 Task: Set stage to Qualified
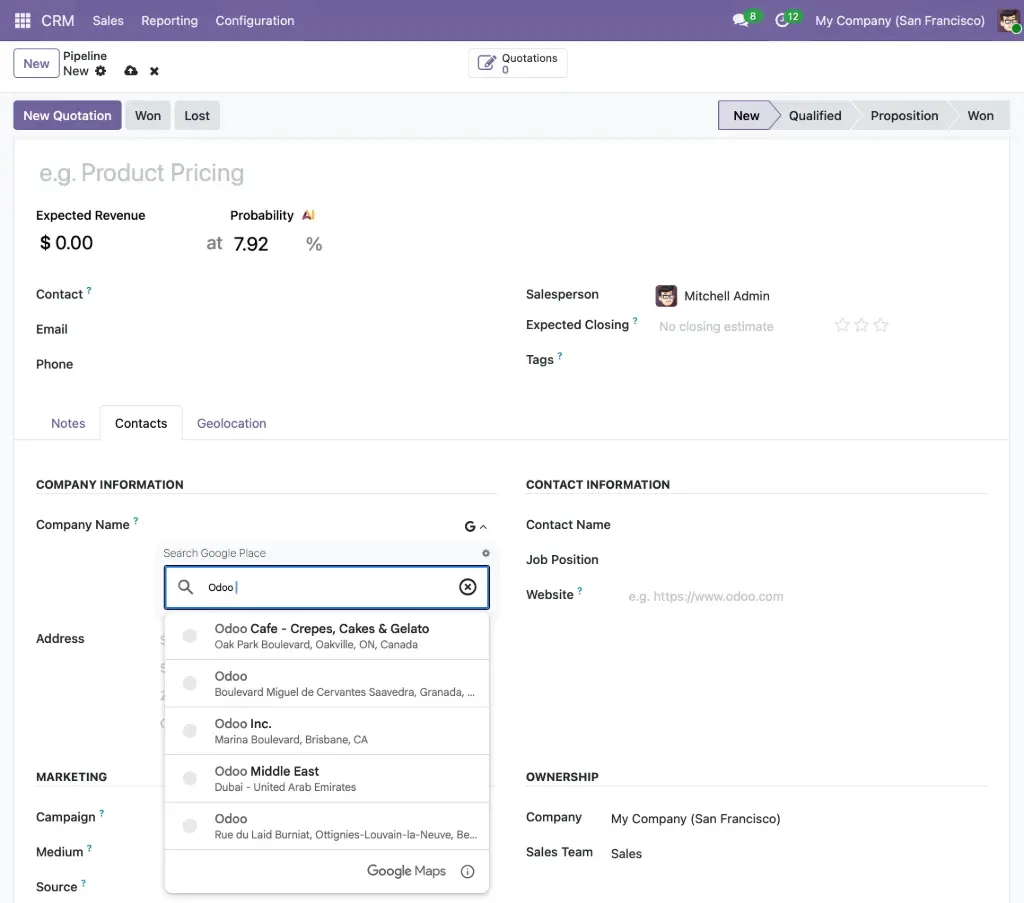click(814, 115)
